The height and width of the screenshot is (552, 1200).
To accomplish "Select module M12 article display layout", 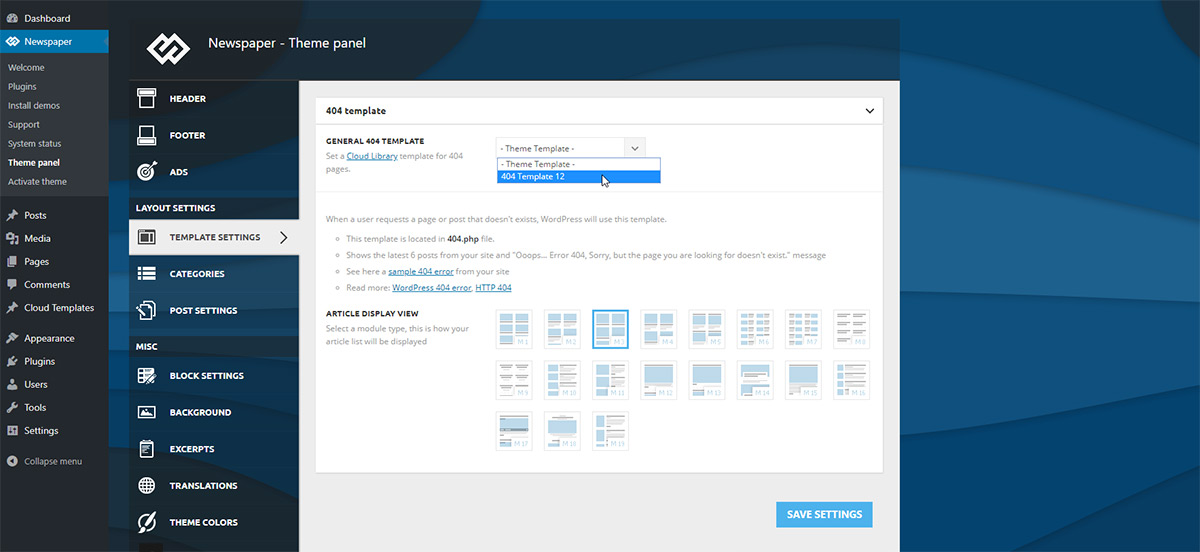I will [659, 380].
